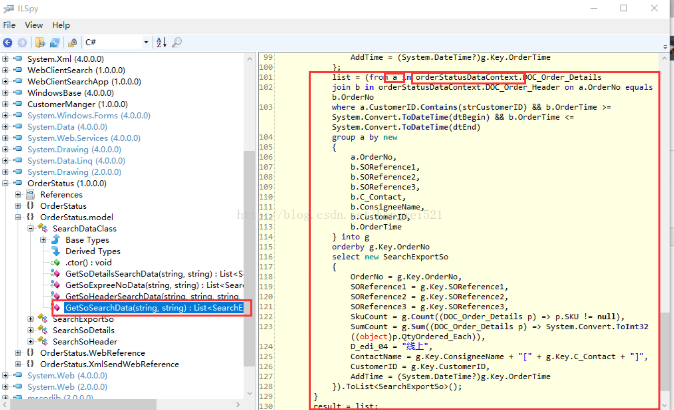Image resolution: width=674 pixels, height=410 pixels.
Task: Select System.Data (4.0.0.0) in tree
Action: [67, 127]
